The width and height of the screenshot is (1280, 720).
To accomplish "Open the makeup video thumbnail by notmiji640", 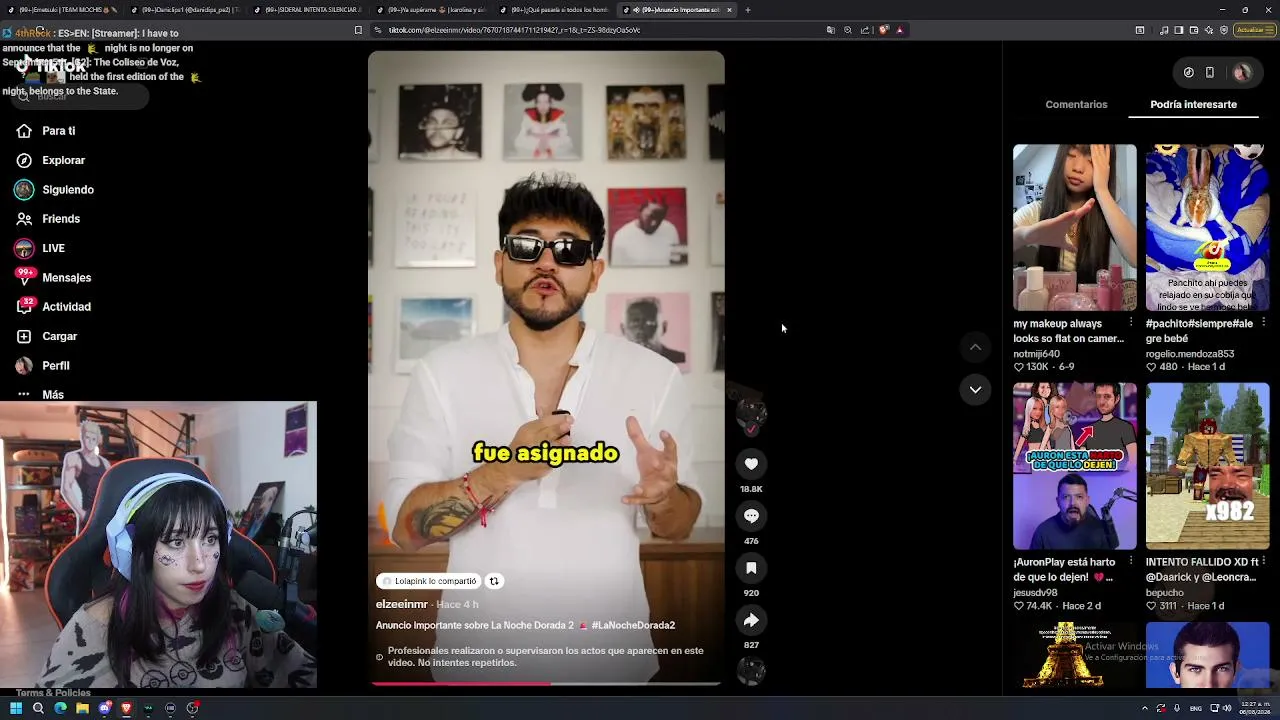I will 1075,228.
